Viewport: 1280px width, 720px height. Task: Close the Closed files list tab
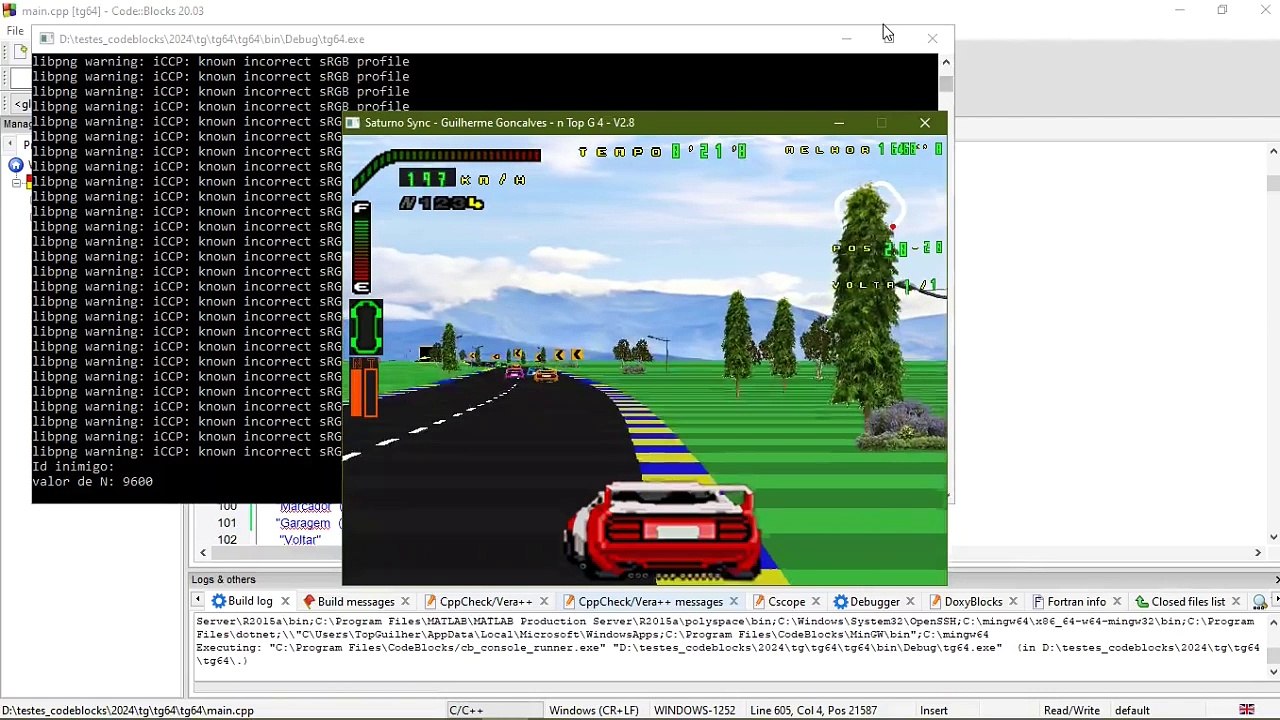[x=1236, y=601]
